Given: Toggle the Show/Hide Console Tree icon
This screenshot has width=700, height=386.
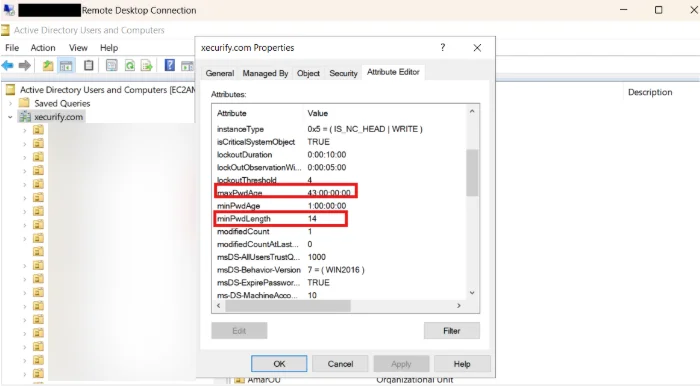Looking at the screenshot, I should tap(66, 66).
